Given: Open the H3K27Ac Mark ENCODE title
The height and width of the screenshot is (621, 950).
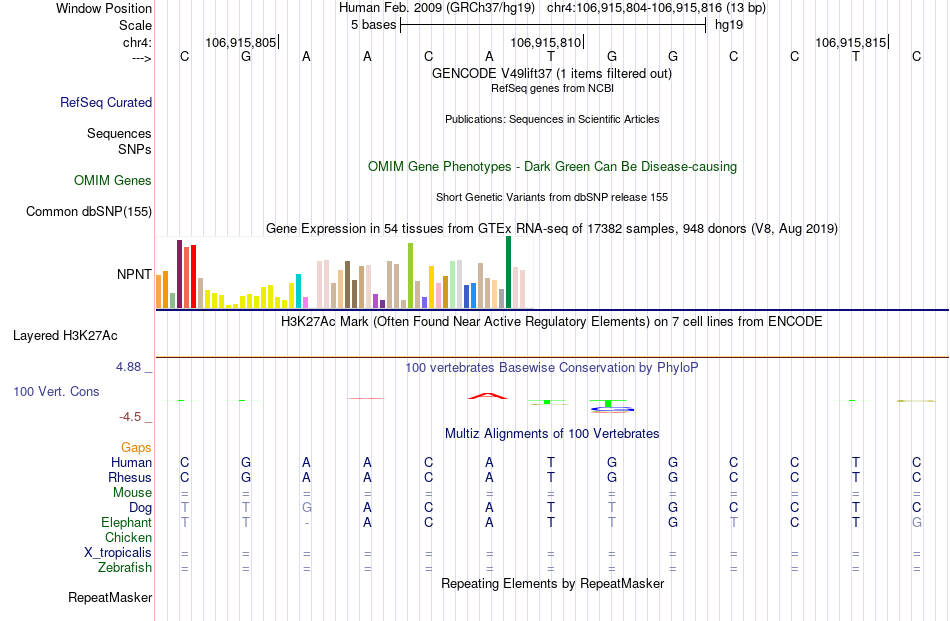Looking at the screenshot, I should click(x=552, y=321).
